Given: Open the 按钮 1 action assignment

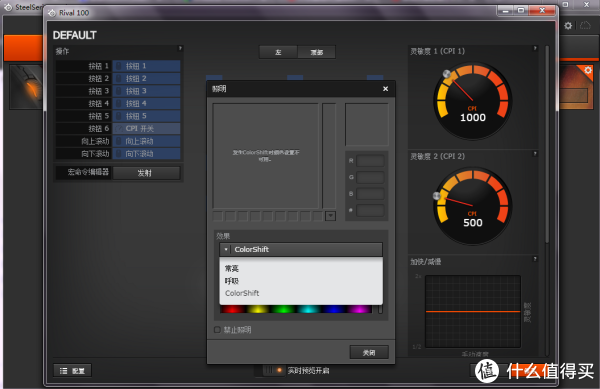Looking at the screenshot, I should click(146, 66).
